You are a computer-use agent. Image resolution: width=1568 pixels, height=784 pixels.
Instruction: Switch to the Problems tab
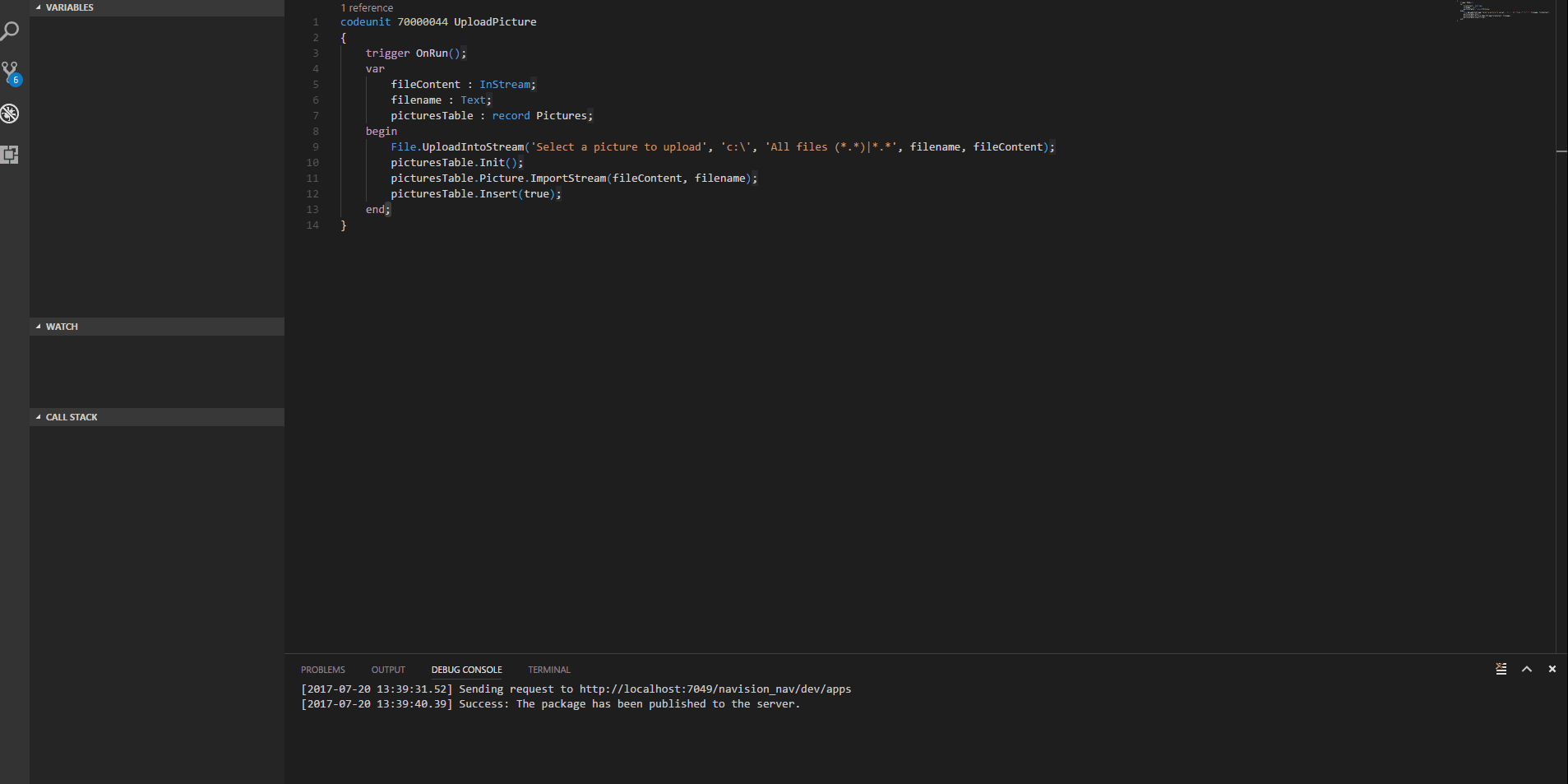[322, 670]
